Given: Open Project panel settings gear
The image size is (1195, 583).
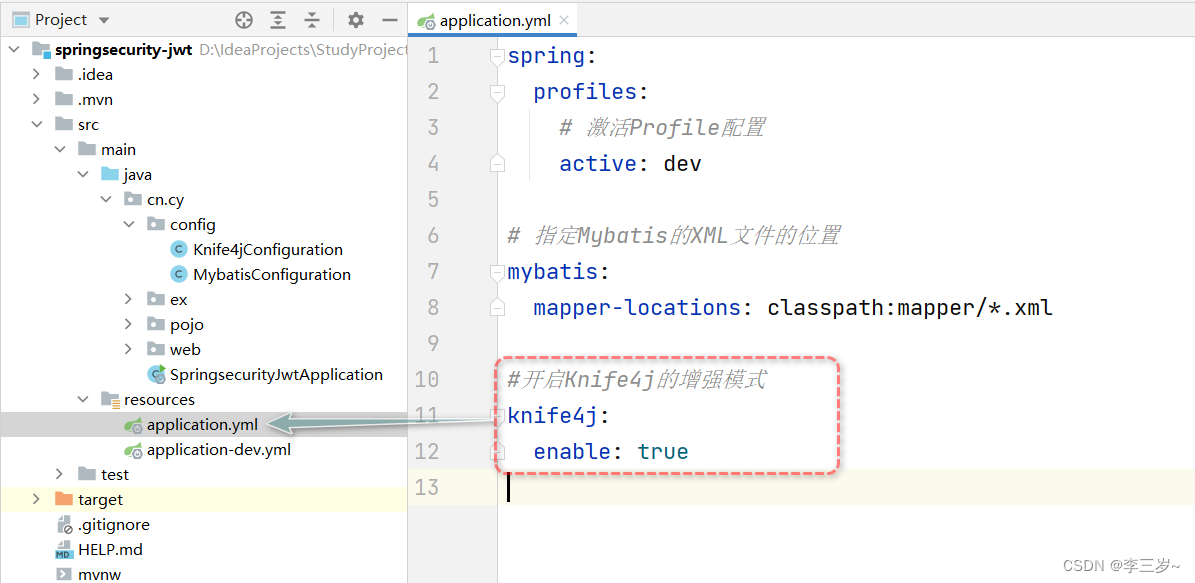Looking at the screenshot, I should pyautogui.click(x=356, y=20).
